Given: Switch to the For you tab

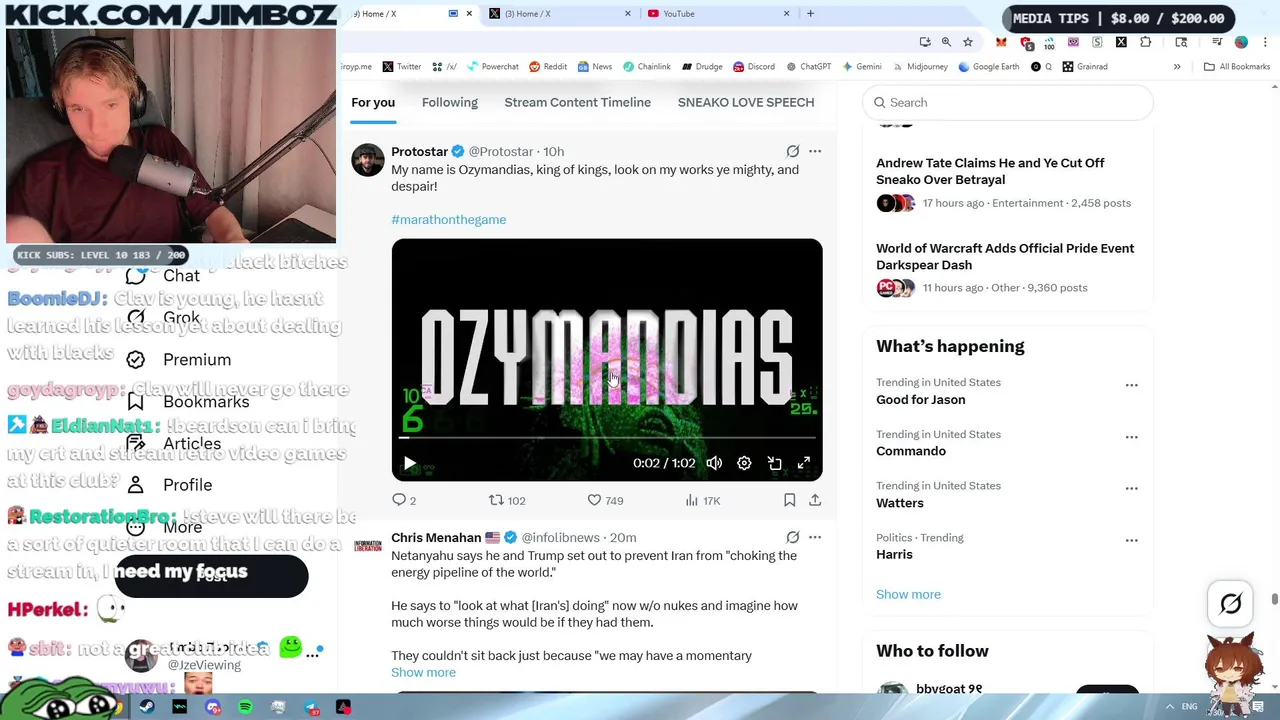Looking at the screenshot, I should [373, 102].
